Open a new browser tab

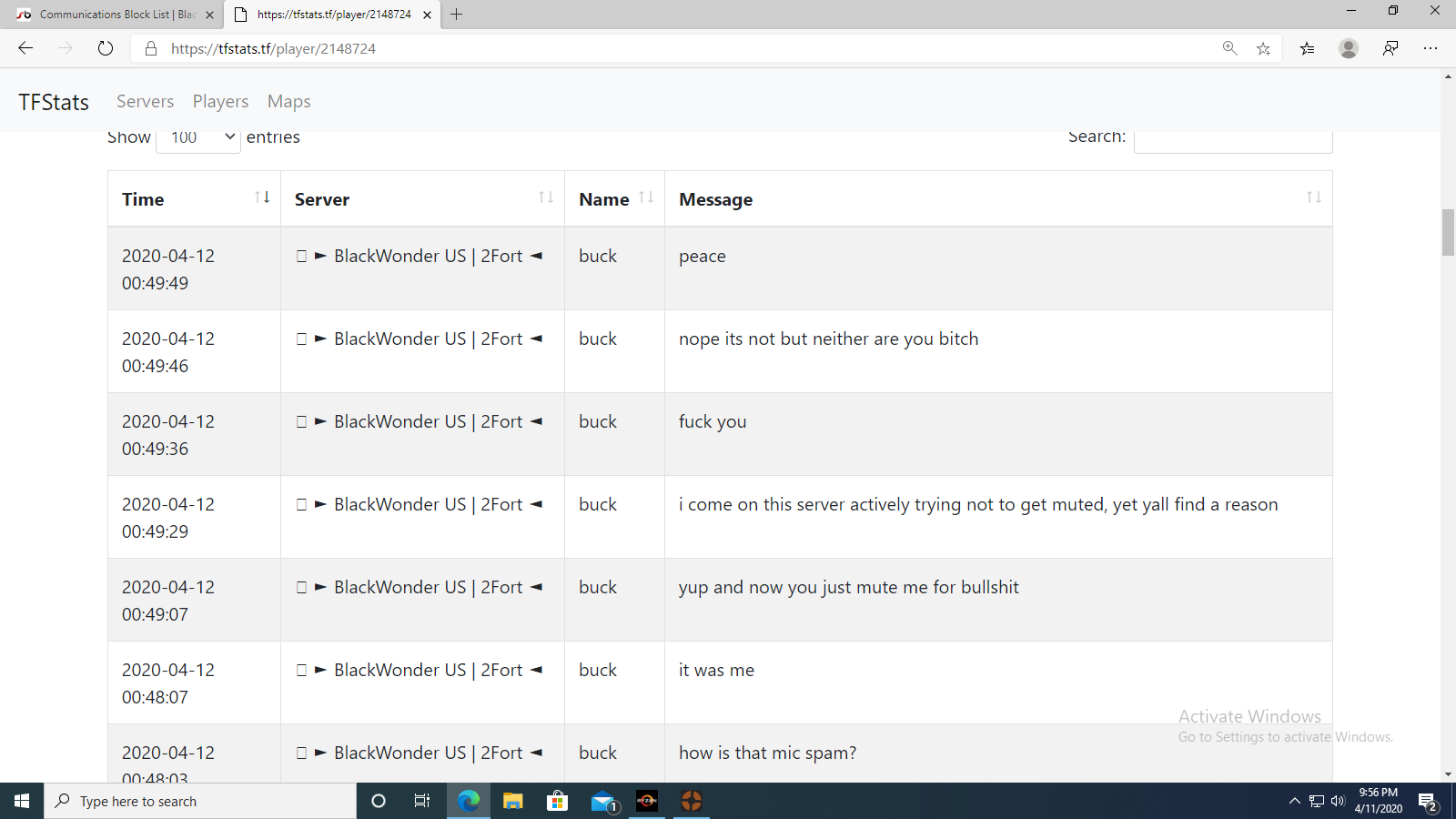457,15
